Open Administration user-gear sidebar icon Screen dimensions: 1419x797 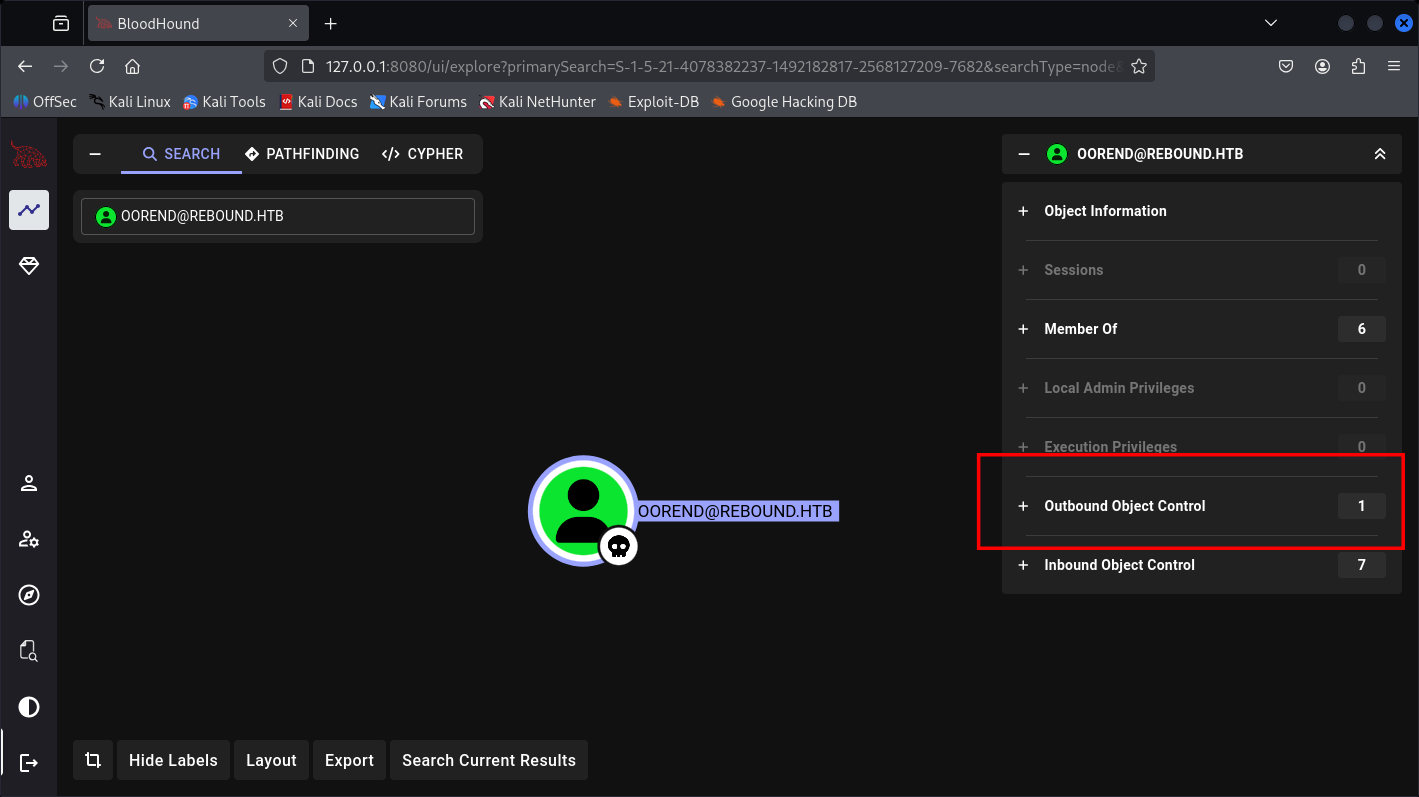tap(29, 540)
